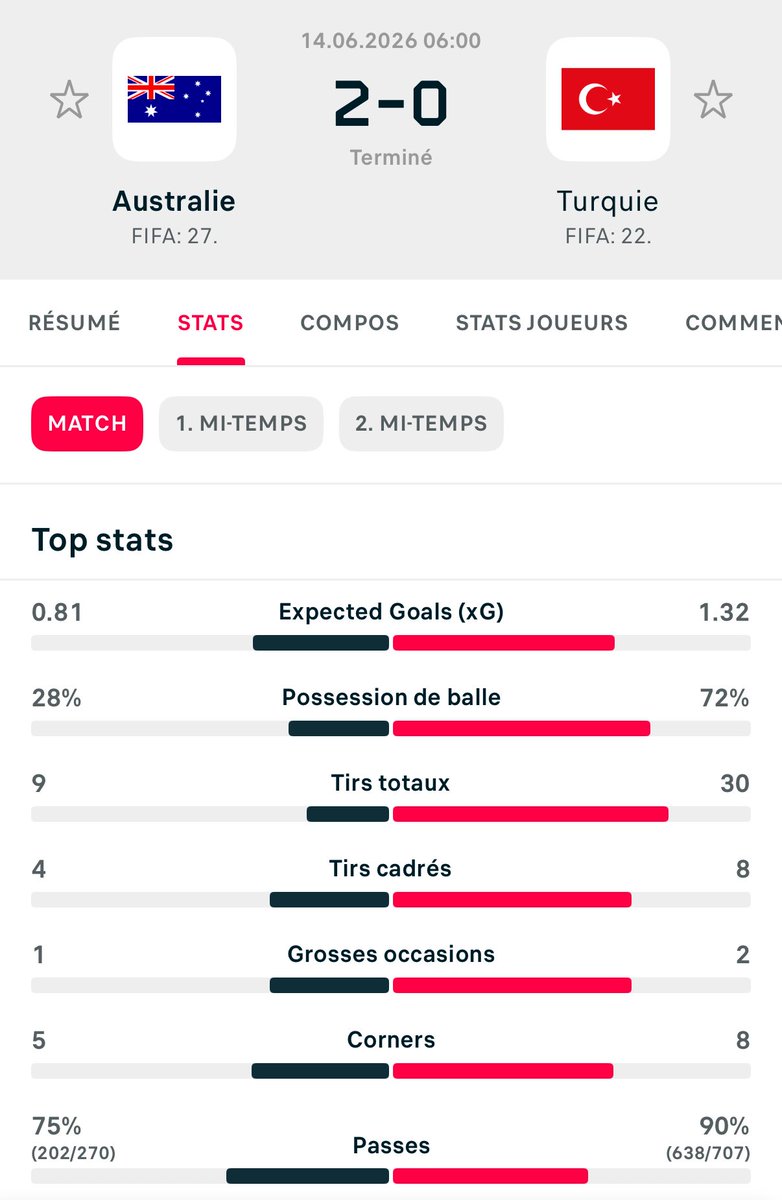782x1200 pixels.
Task: Open the Turkey flag team logo
Action: pos(608,99)
